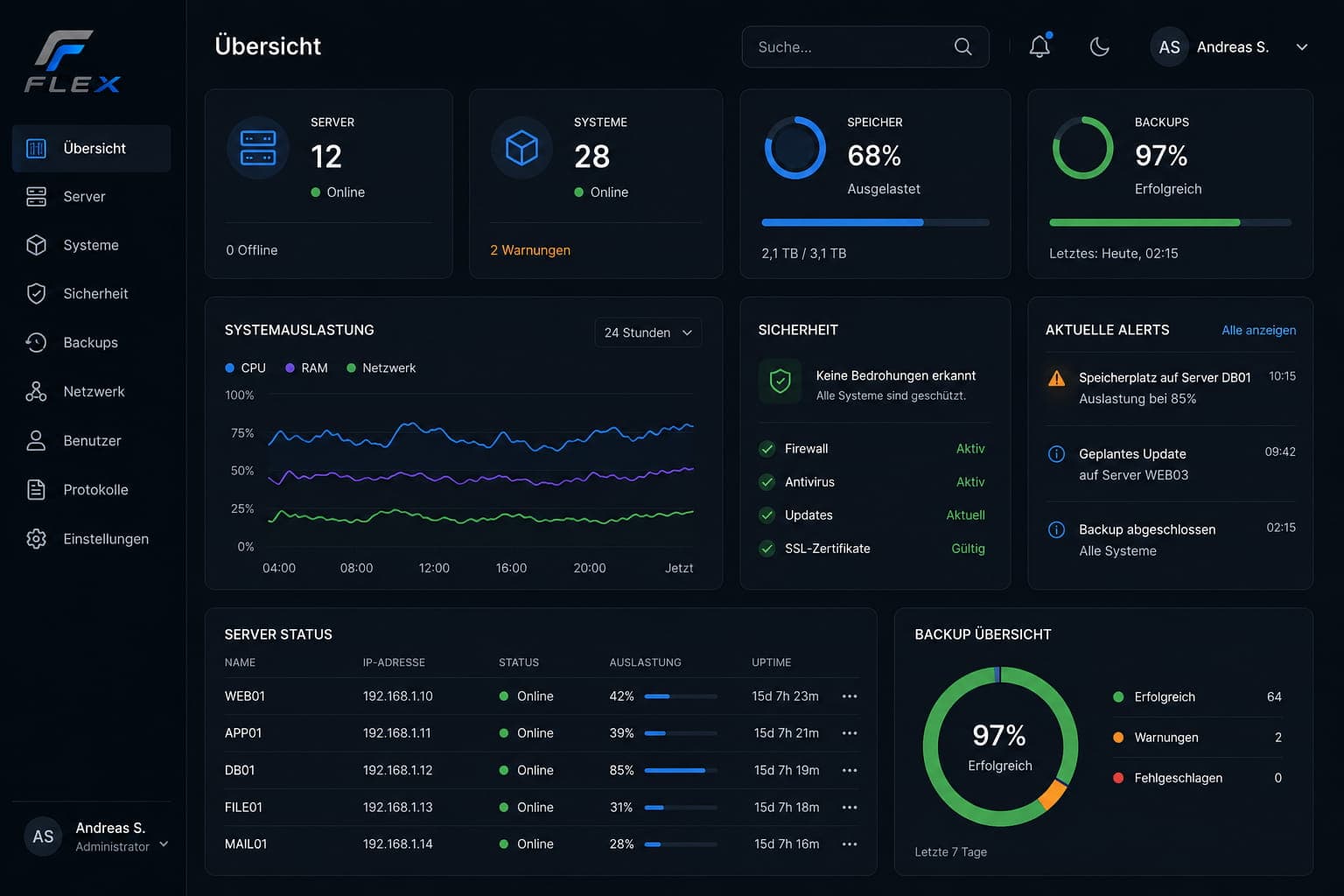The height and width of the screenshot is (896, 1344).
Task: Click the IP address 192.168.1.13
Action: 398,808
